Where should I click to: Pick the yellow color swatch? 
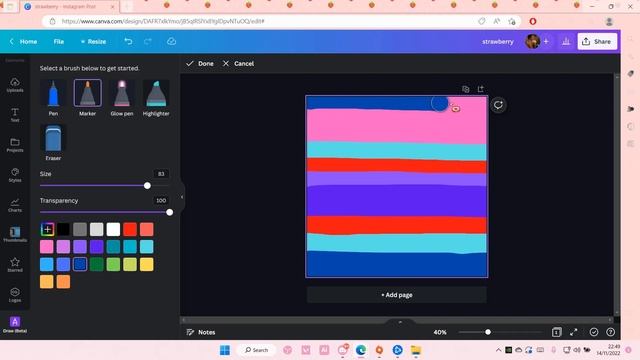(147, 264)
